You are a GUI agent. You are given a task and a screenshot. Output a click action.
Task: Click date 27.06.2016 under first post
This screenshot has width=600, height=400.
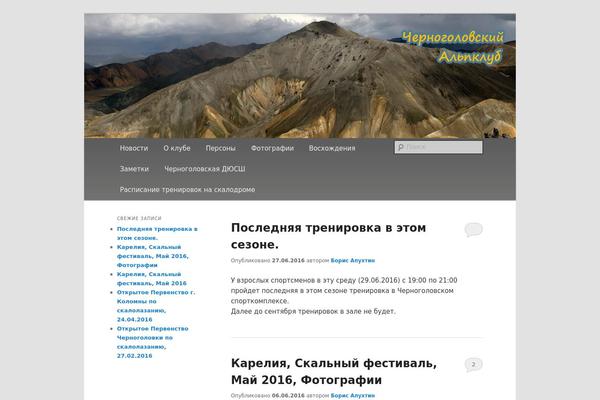pos(288,260)
